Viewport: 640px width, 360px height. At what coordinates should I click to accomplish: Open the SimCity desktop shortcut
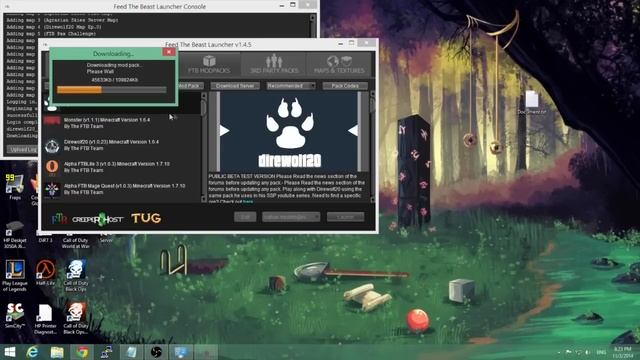coord(15,316)
